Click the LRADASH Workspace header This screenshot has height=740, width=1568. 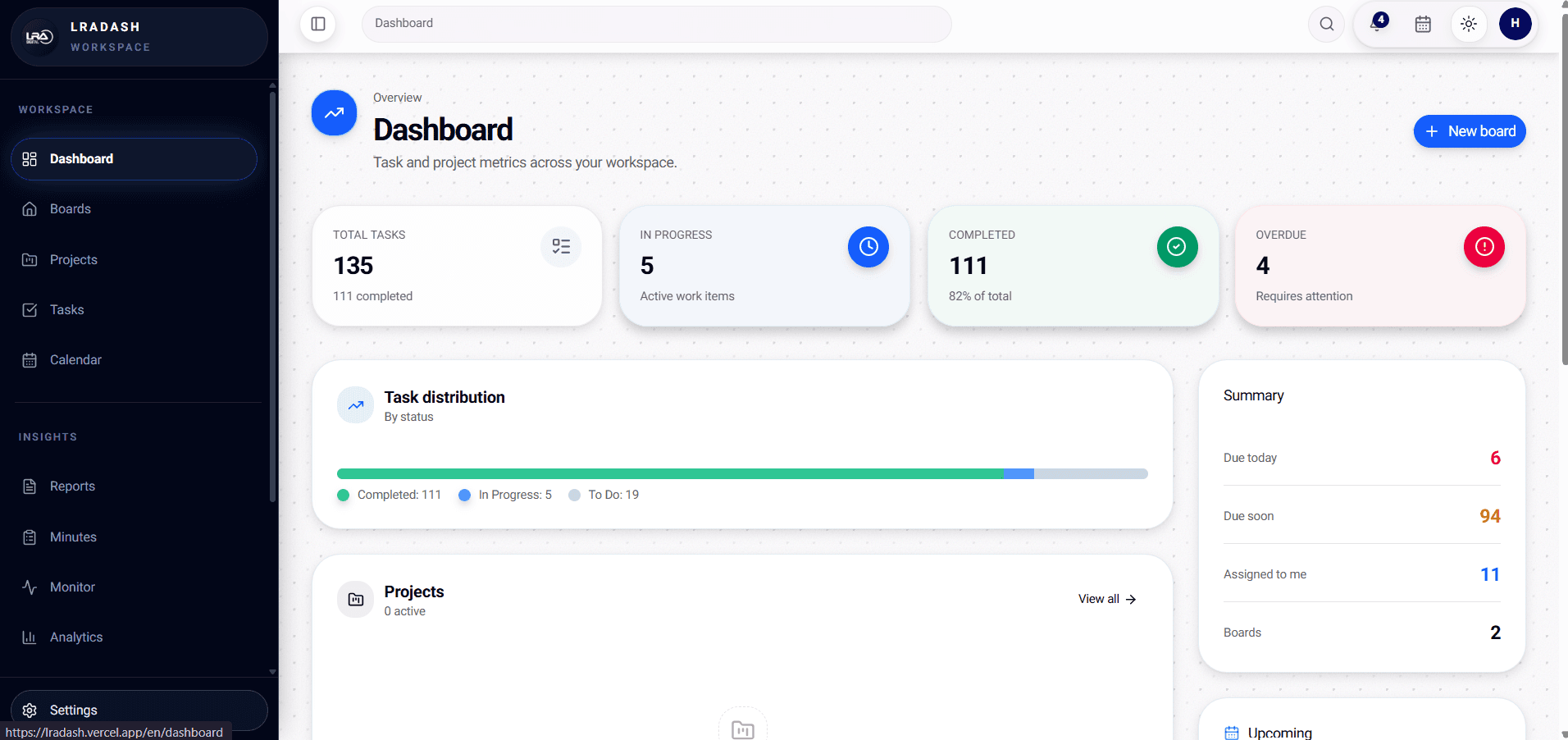pyautogui.click(x=139, y=37)
